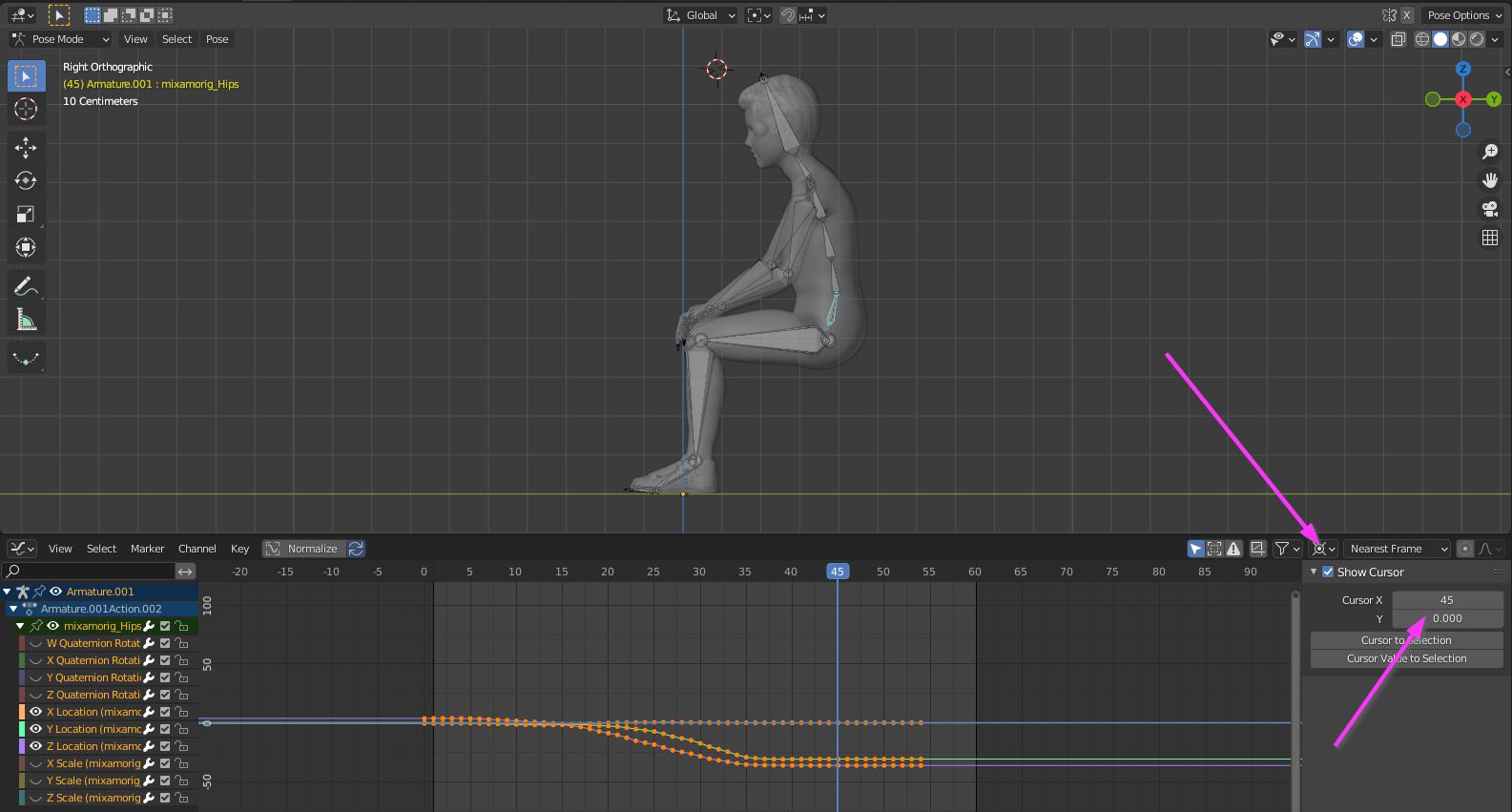Switch to wireframe viewport shading
This screenshot has width=1512, height=812.
click(1422, 39)
